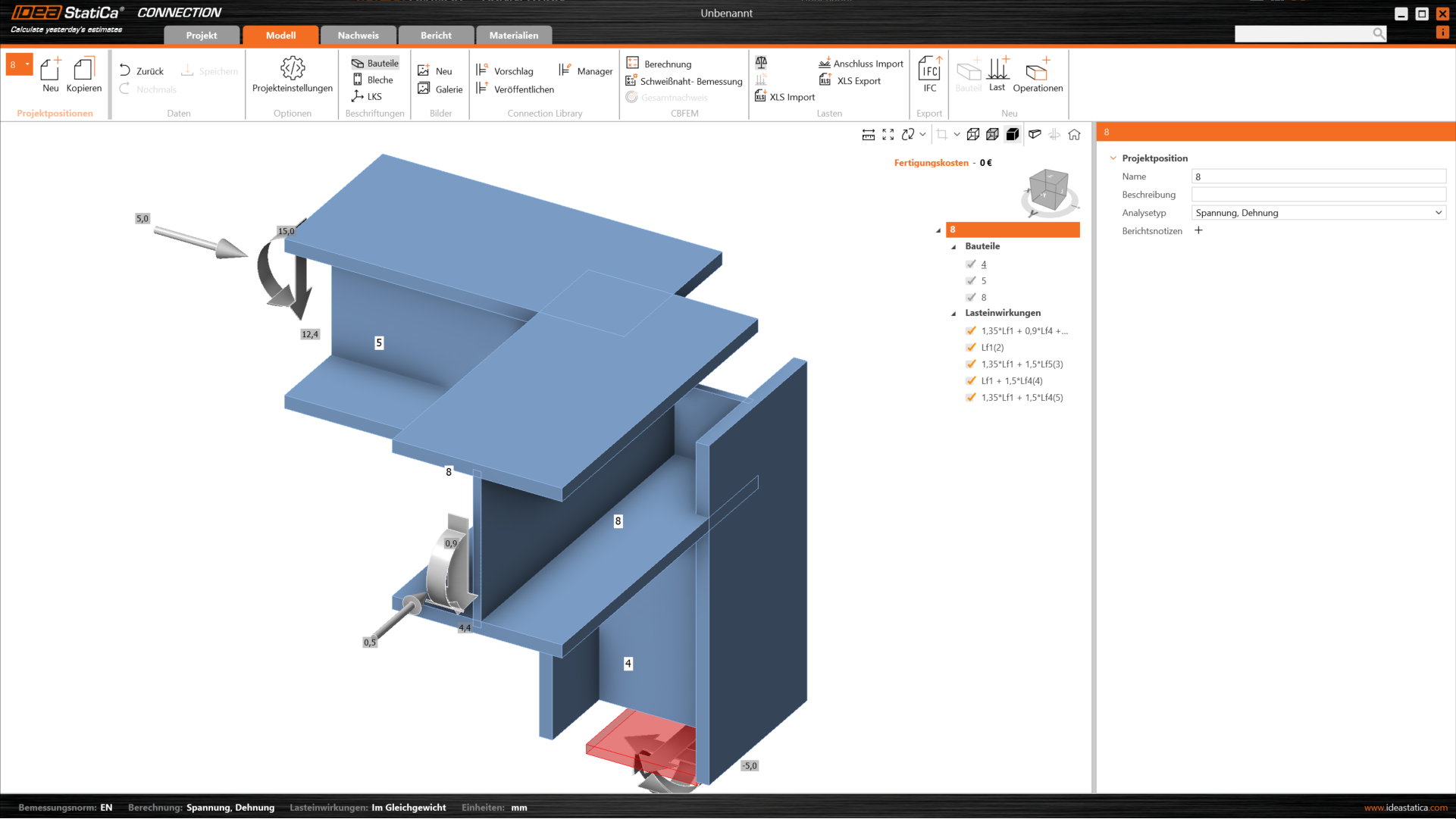Collapse the Projektposition section

point(1113,158)
